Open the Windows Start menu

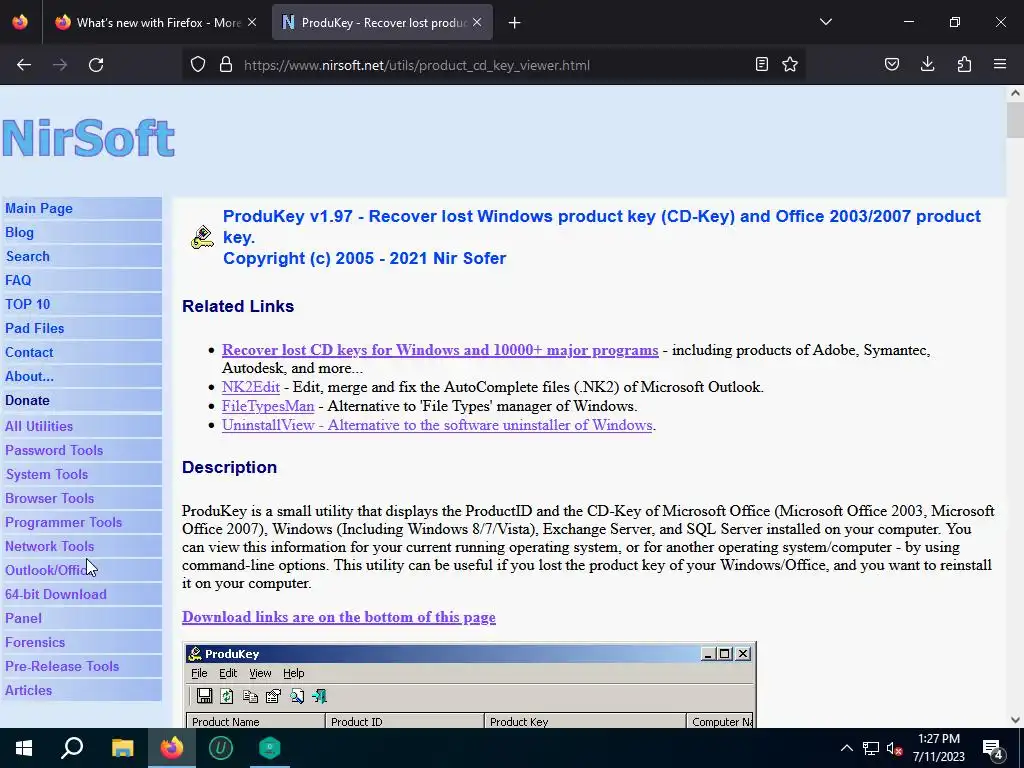coord(24,748)
